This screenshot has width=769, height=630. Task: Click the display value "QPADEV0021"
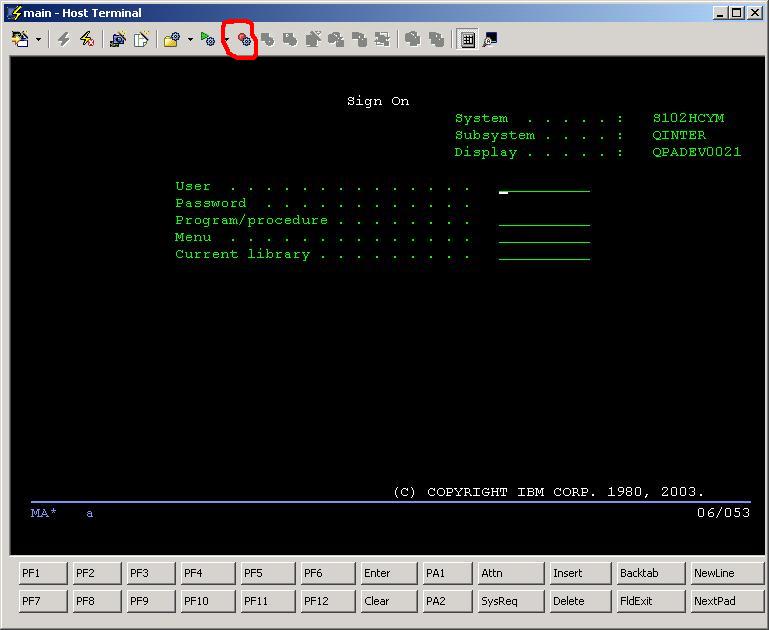(696, 152)
